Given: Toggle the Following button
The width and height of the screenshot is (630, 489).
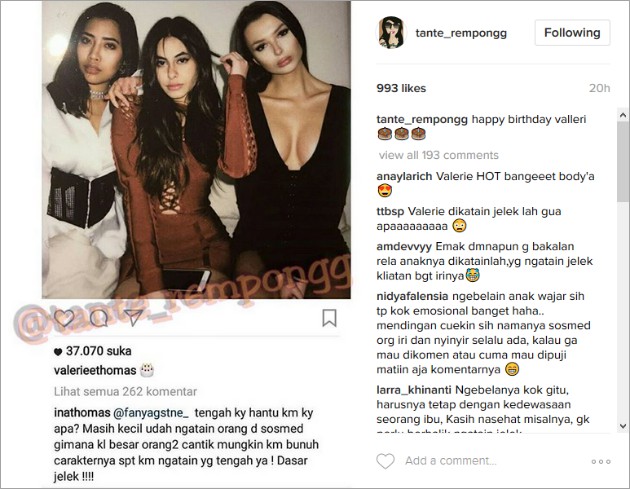Looking at the screenshot, I should coord(572,33).
